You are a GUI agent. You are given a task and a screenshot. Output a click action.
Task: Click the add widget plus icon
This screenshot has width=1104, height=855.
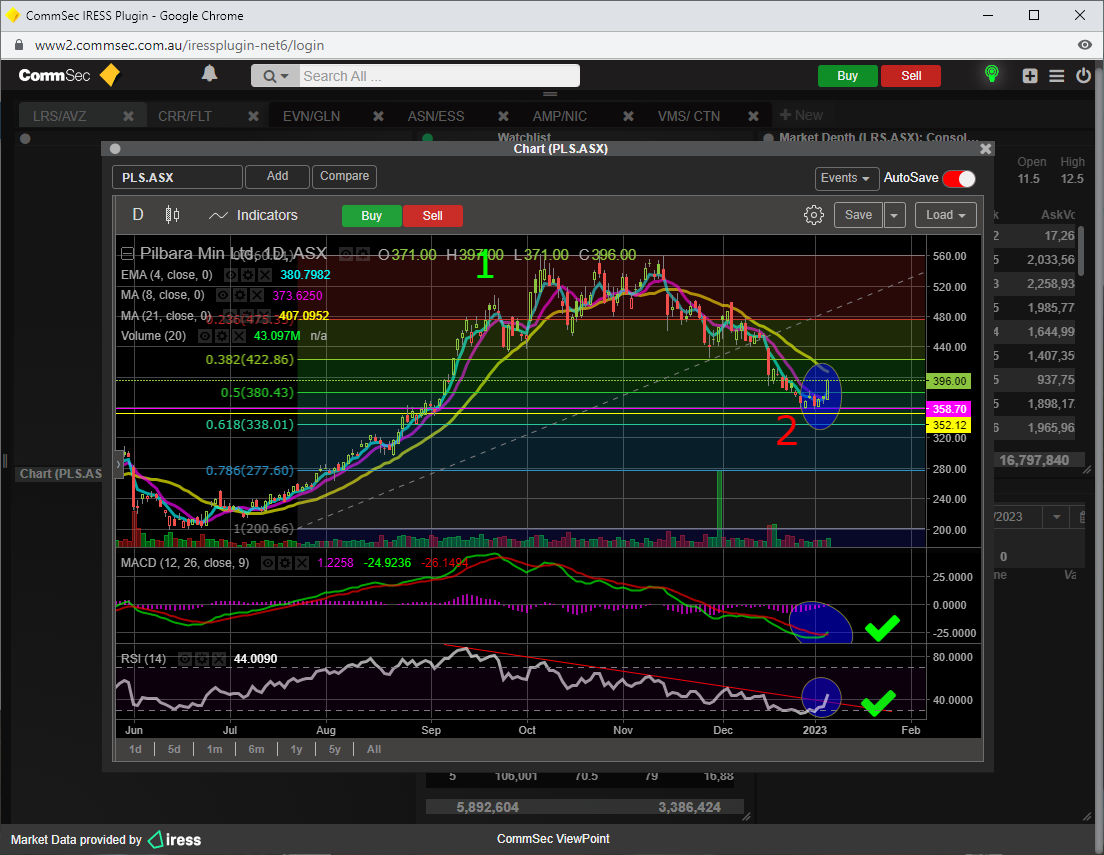click(x=1030, y=76)
